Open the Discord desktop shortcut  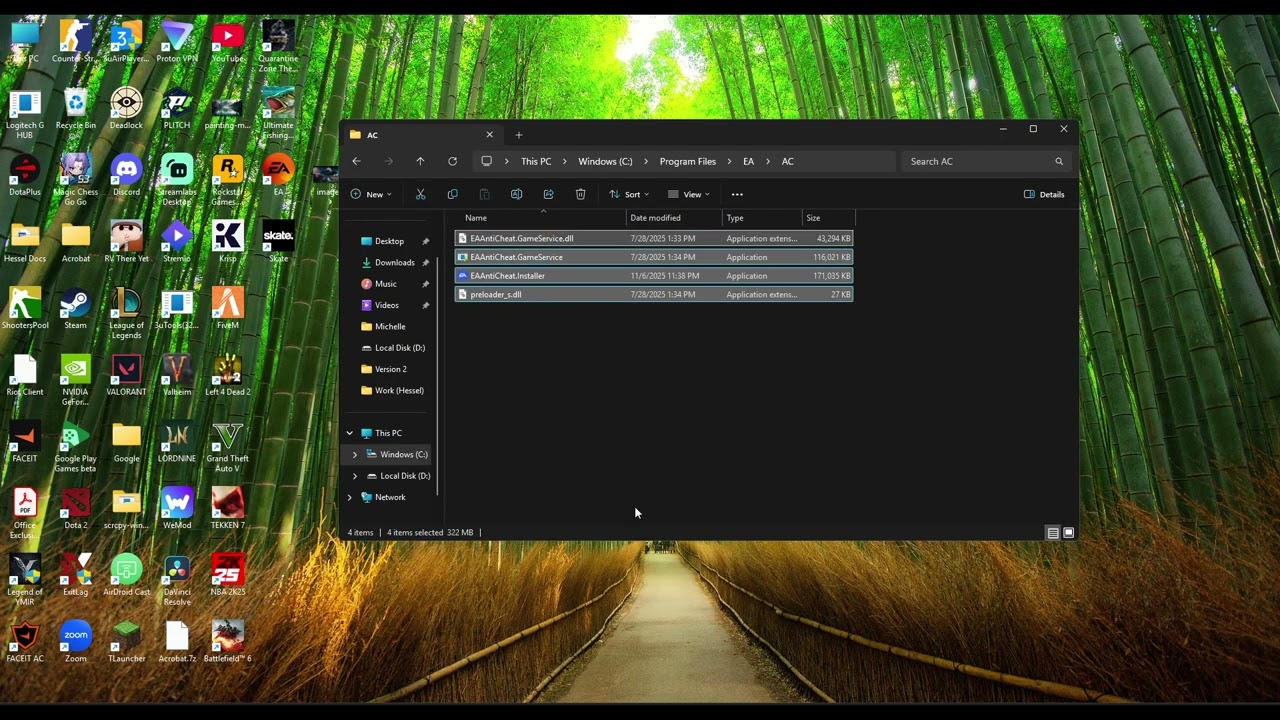click(126, 176)
